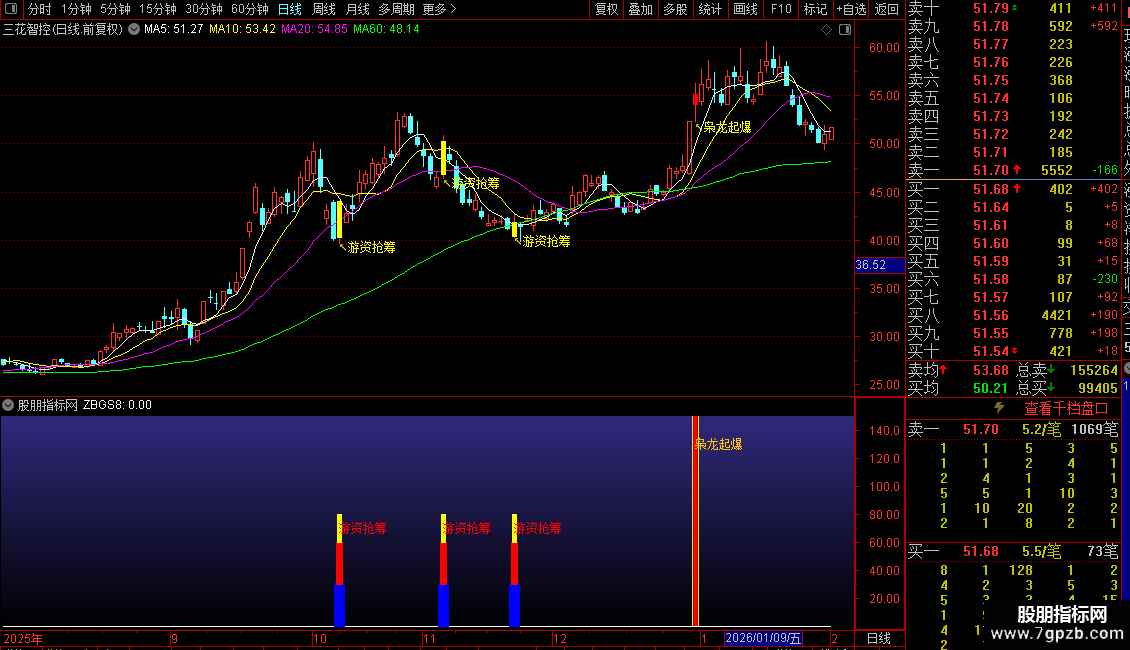1130x650 pixels.
Task: Expand the 更多 periods menu
Action: point(440,9)
